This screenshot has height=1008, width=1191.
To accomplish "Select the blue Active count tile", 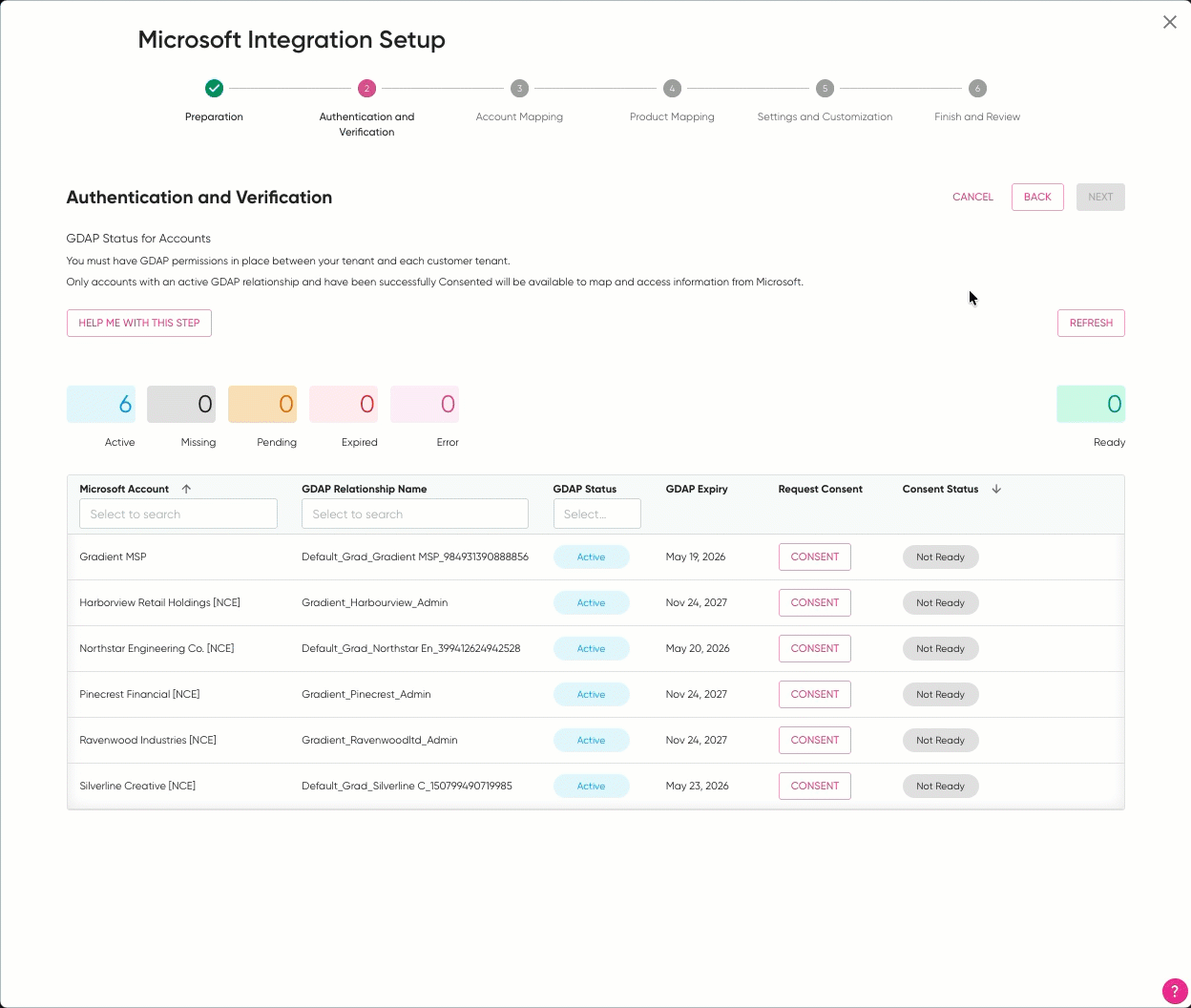I will [101, 405].
